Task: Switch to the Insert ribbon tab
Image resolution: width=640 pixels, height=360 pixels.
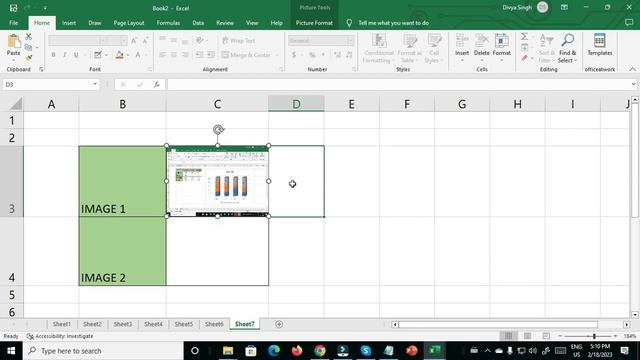Action: [69, 23]
